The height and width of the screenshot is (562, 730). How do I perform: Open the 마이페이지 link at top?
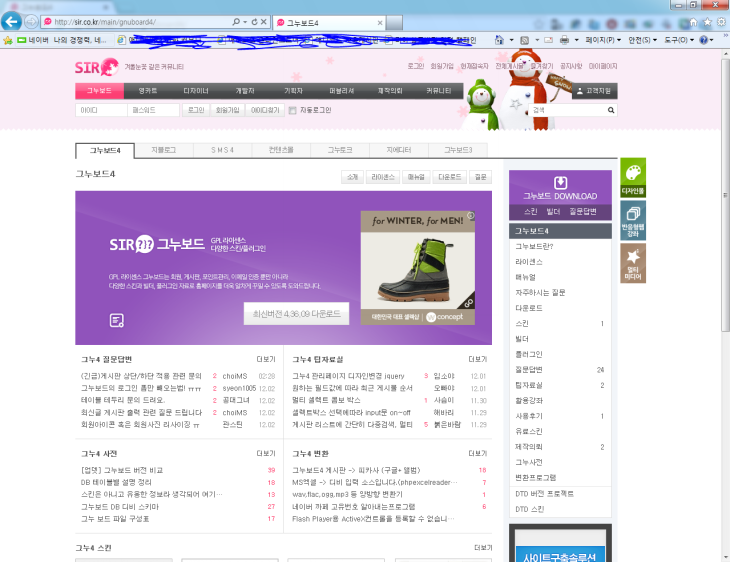(602, 67)
